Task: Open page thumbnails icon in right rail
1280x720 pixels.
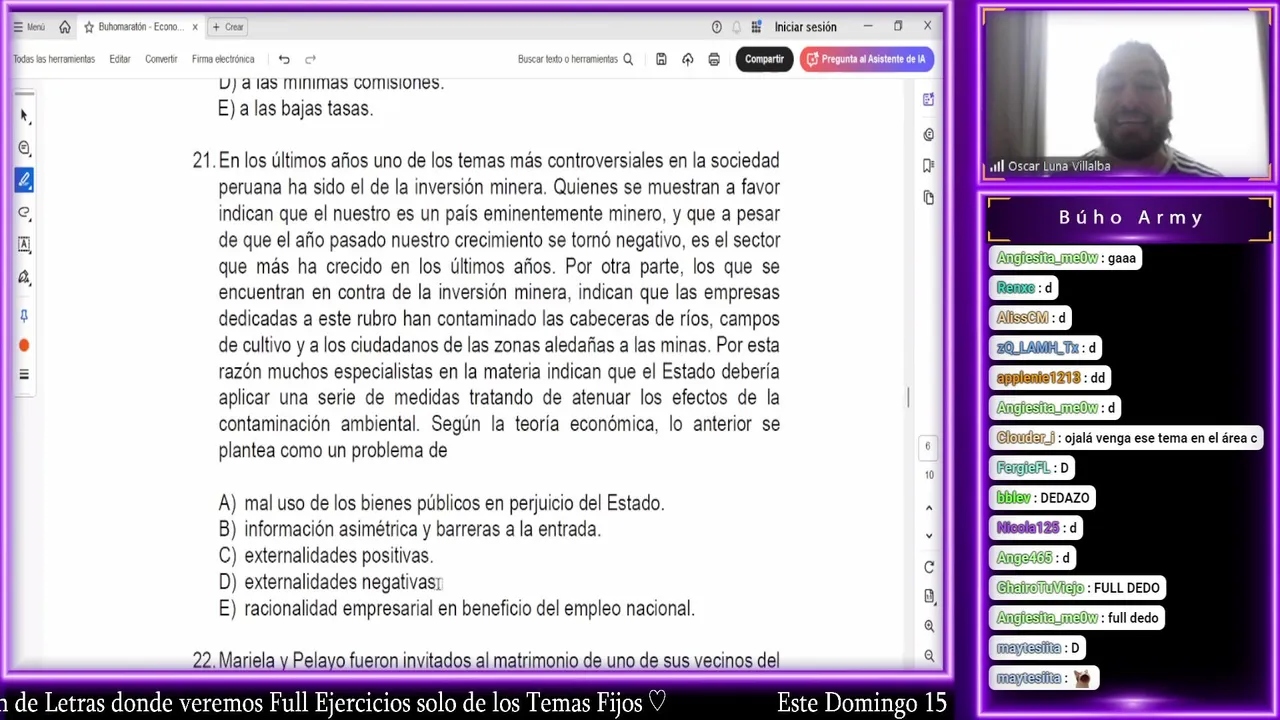Action: tap(929, 198)
